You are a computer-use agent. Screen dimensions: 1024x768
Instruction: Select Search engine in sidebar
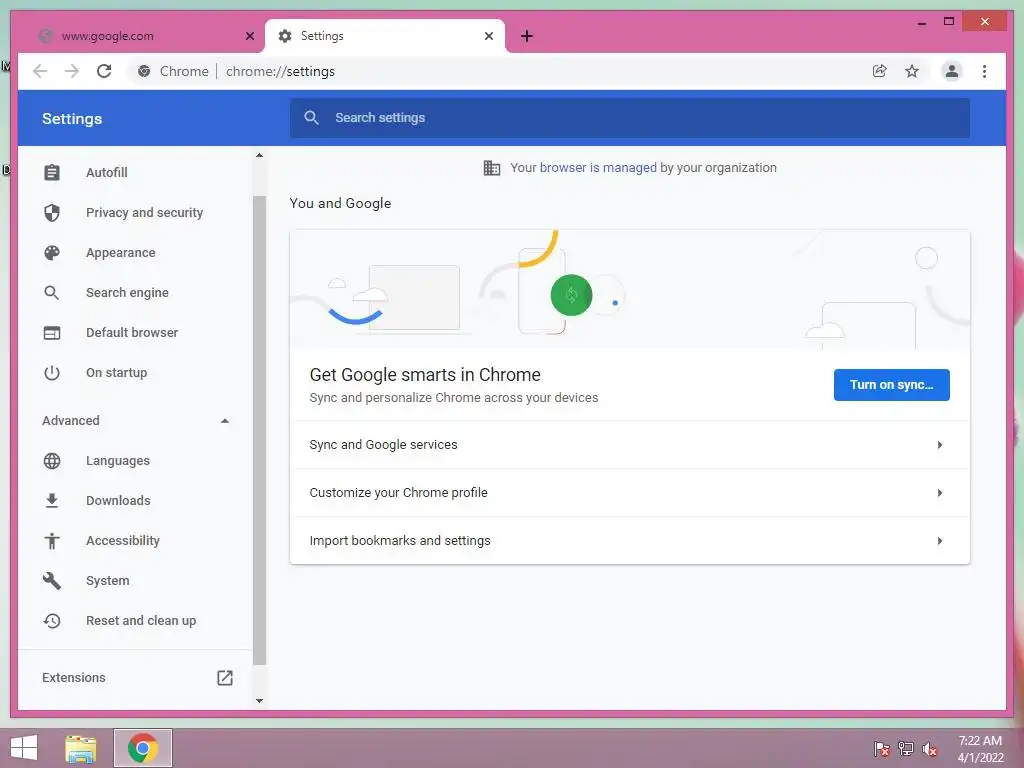pyautogui.click(x=127, y=293)
